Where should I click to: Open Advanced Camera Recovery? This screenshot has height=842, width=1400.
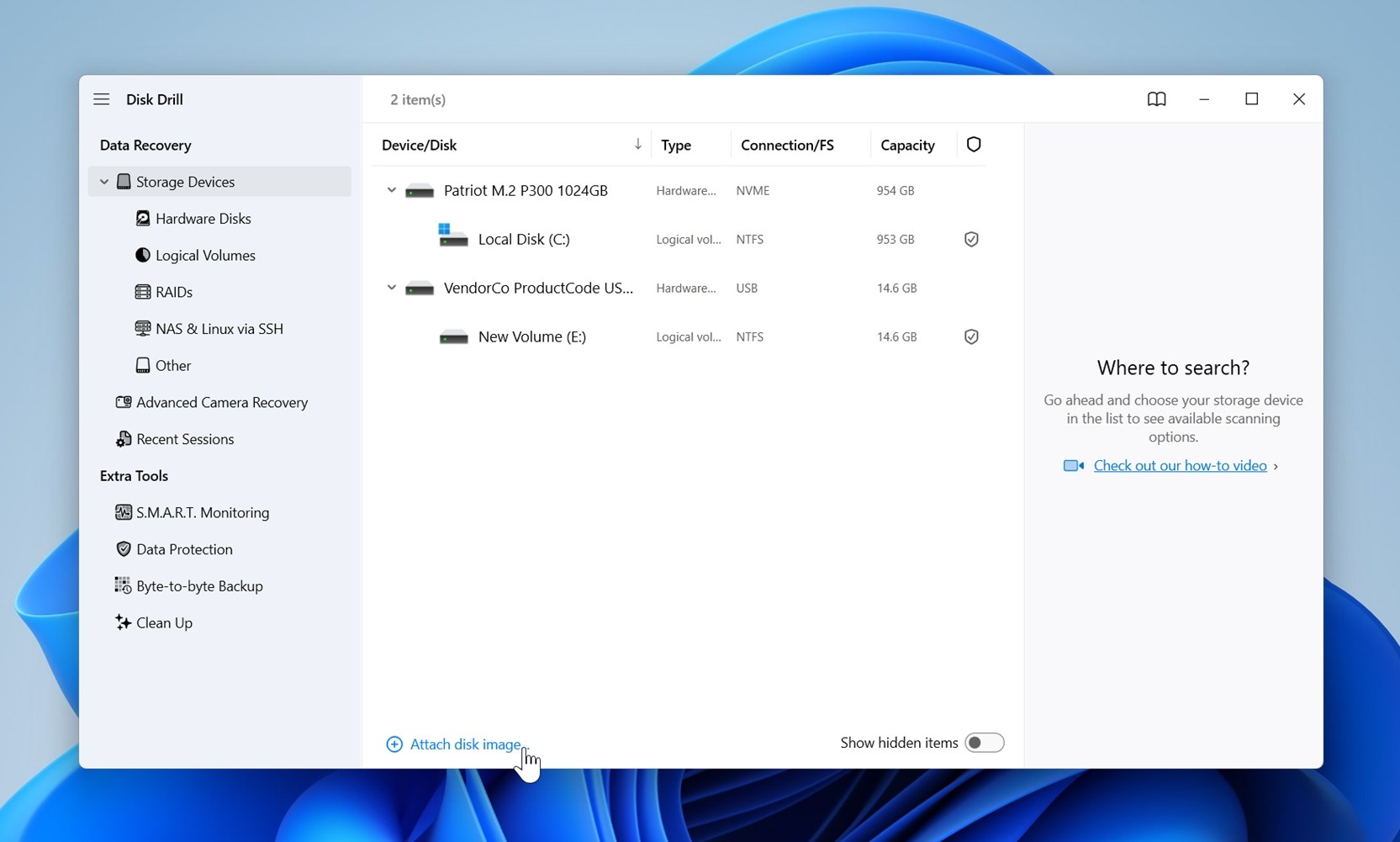tap(221, 402)
